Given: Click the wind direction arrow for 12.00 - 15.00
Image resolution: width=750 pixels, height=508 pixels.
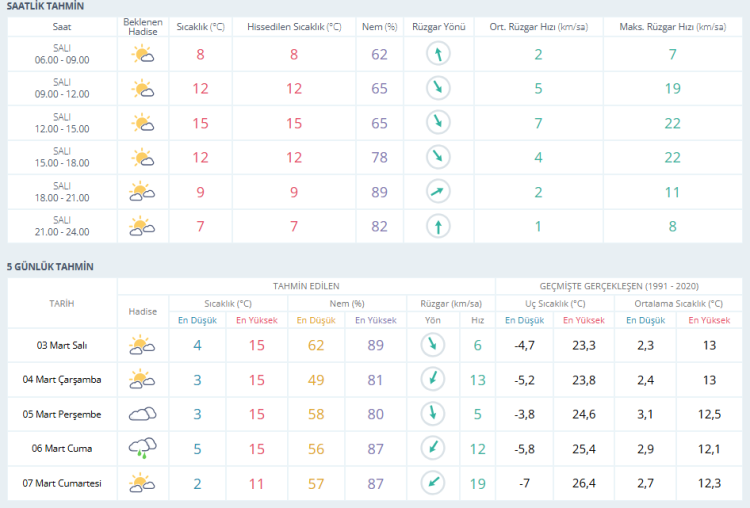Looking at the screenshot, I should (437, 123).
